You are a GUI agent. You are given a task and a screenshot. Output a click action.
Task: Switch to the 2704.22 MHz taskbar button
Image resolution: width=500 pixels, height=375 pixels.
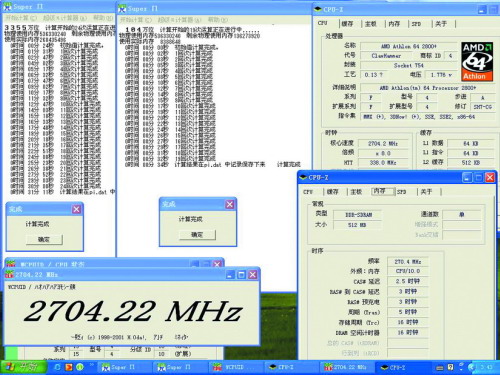coord(347,367)
